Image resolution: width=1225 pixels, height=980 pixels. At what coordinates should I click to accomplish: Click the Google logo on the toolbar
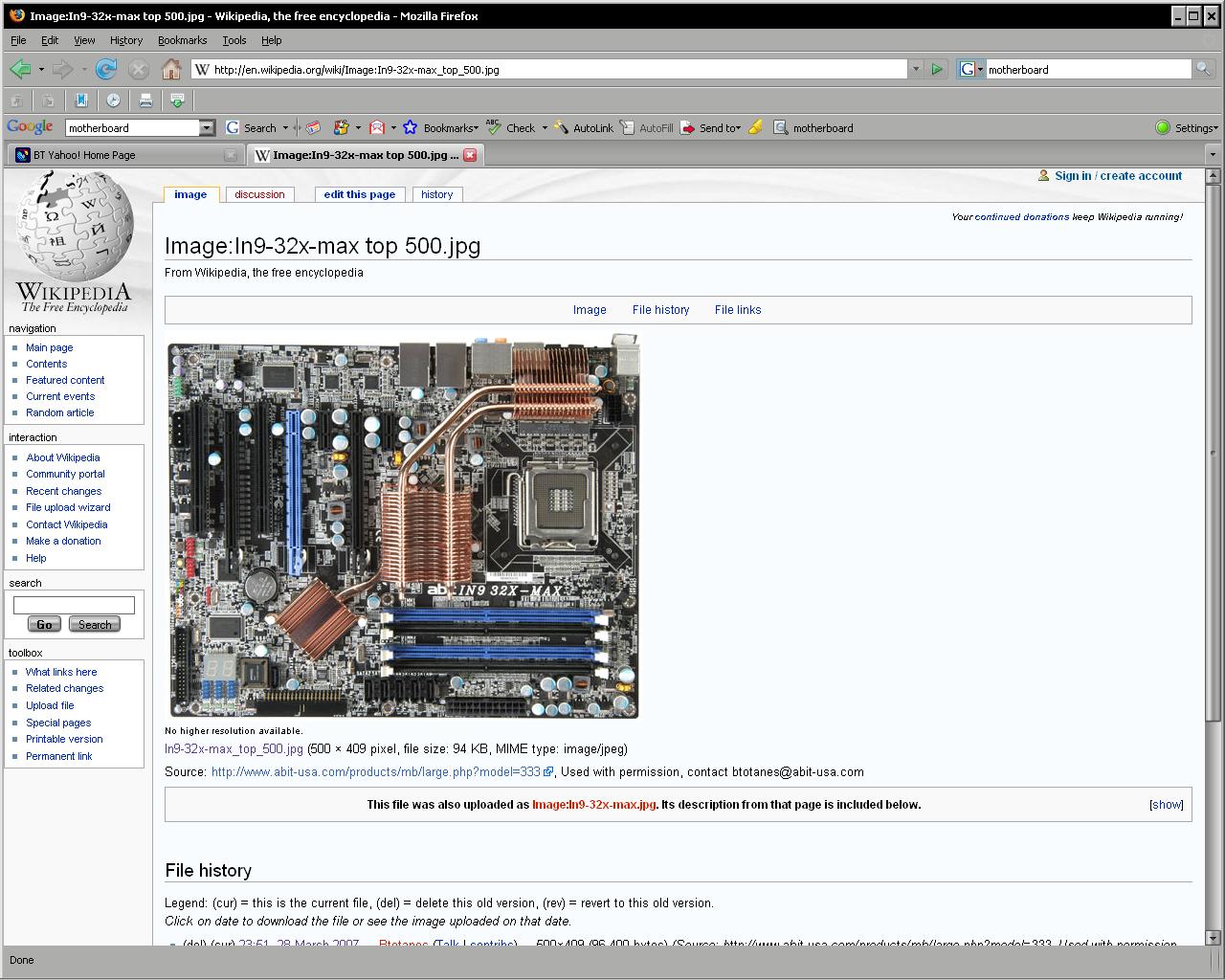click(x=30, y=127)
